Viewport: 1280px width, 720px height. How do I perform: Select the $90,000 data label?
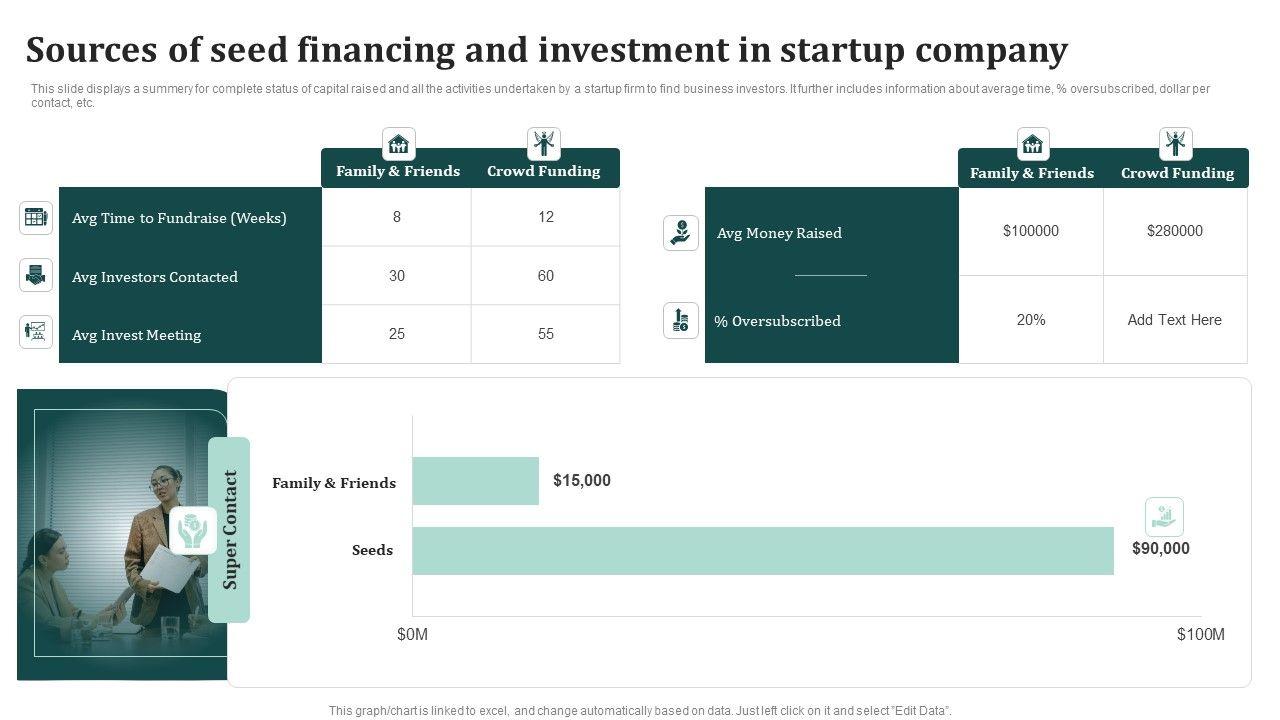pos(1160,548)
